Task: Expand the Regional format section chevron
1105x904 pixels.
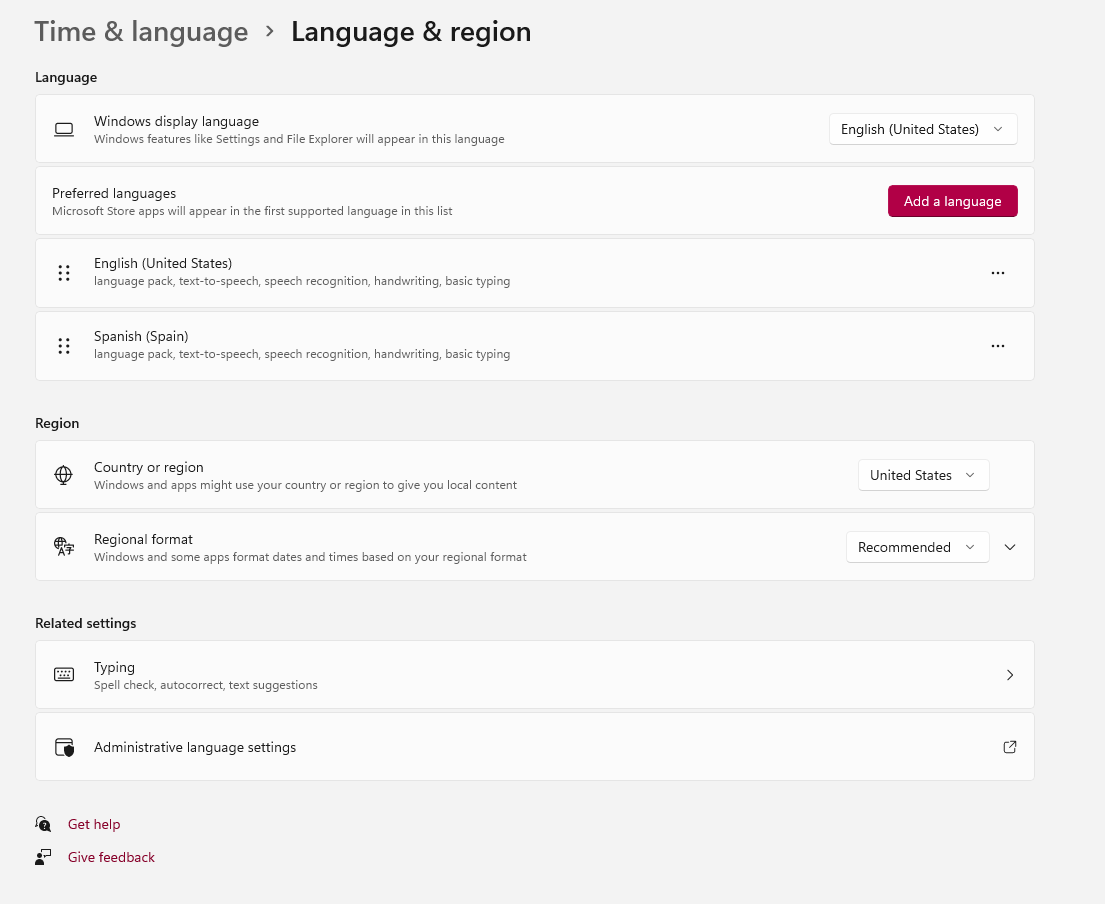Action: [1009, 547]
